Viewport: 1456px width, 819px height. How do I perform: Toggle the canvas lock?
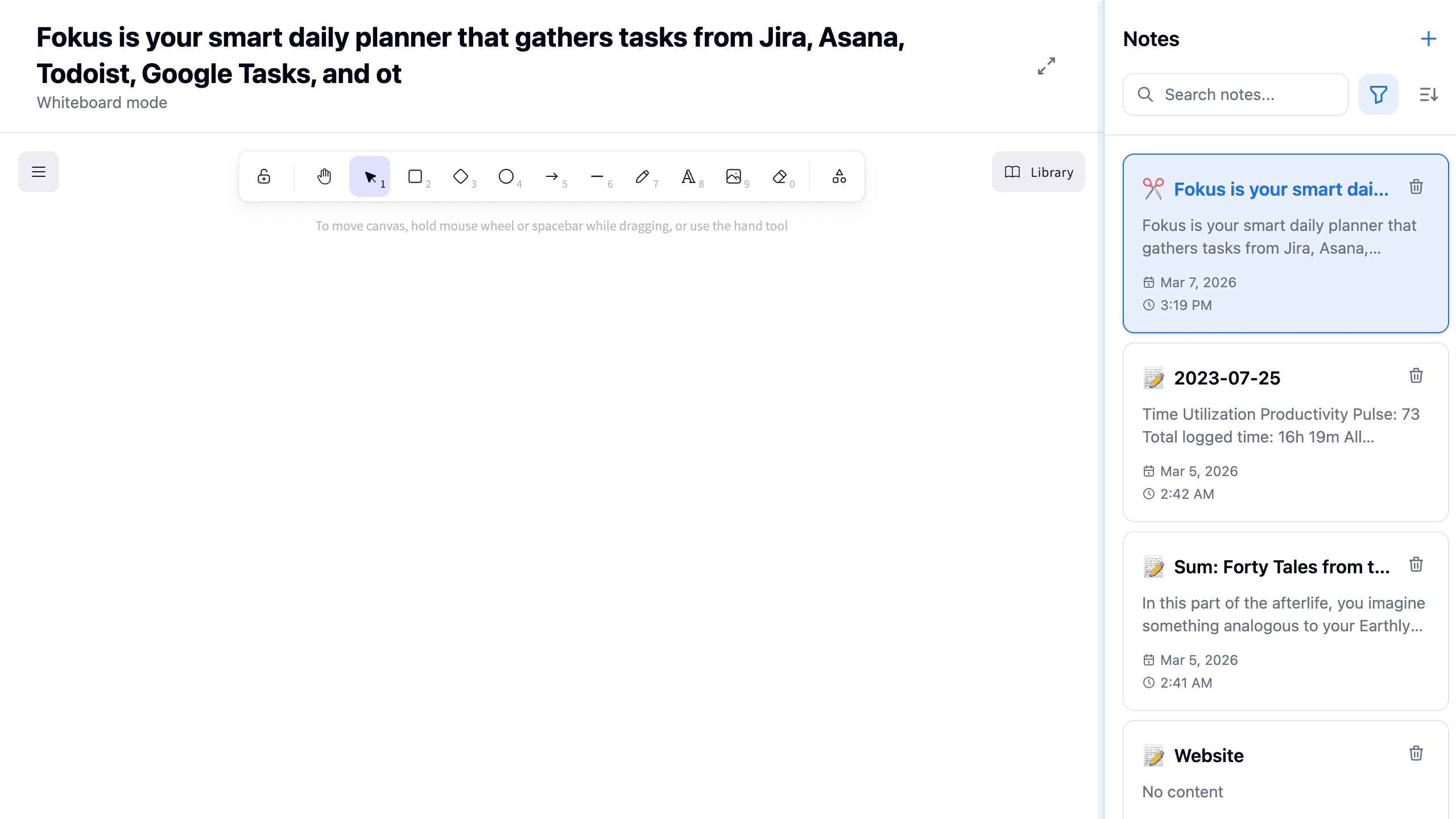pyautogui.click(x=264, y=176)
